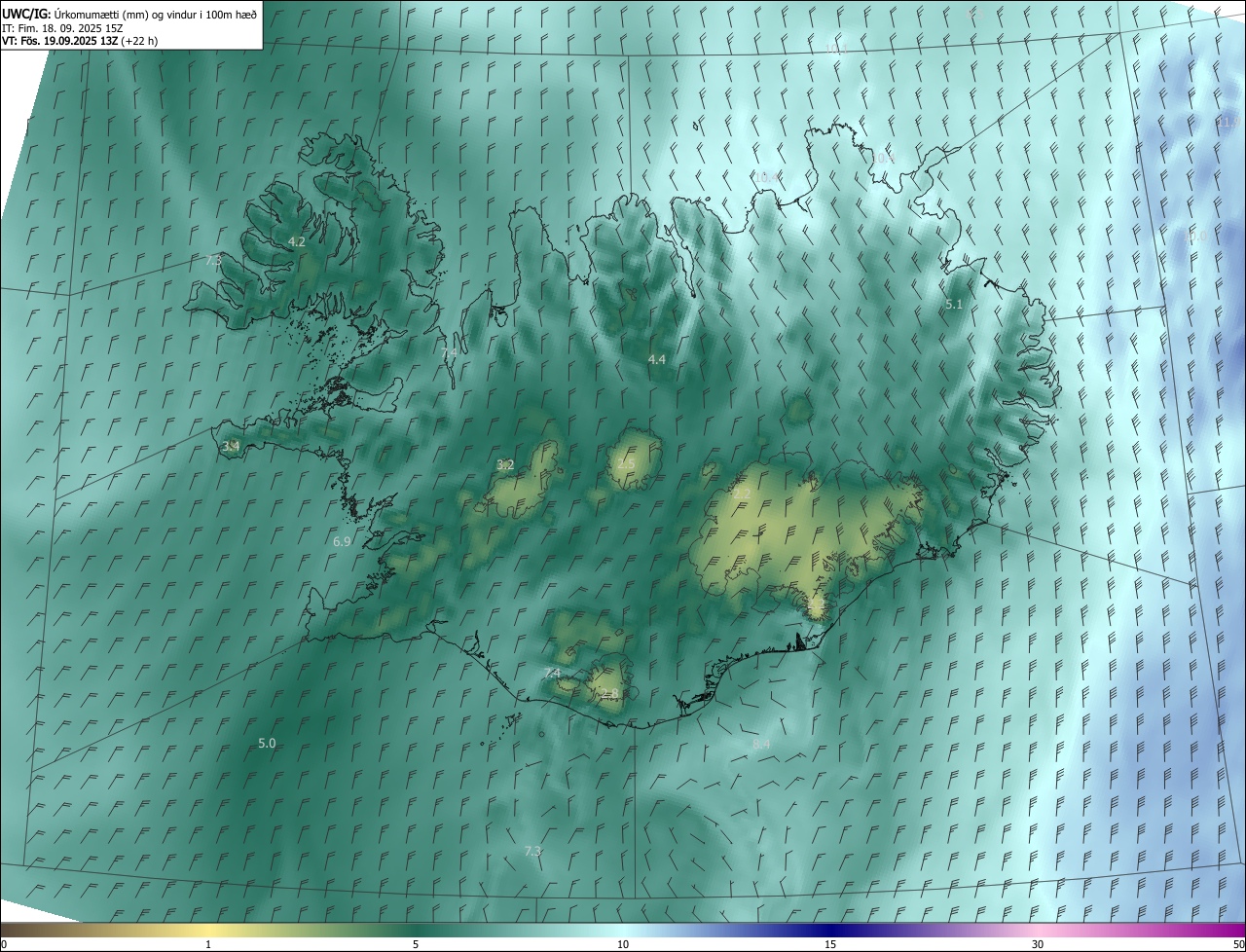Pick the dark navy colorbar segment above 15

pos(830,930)
